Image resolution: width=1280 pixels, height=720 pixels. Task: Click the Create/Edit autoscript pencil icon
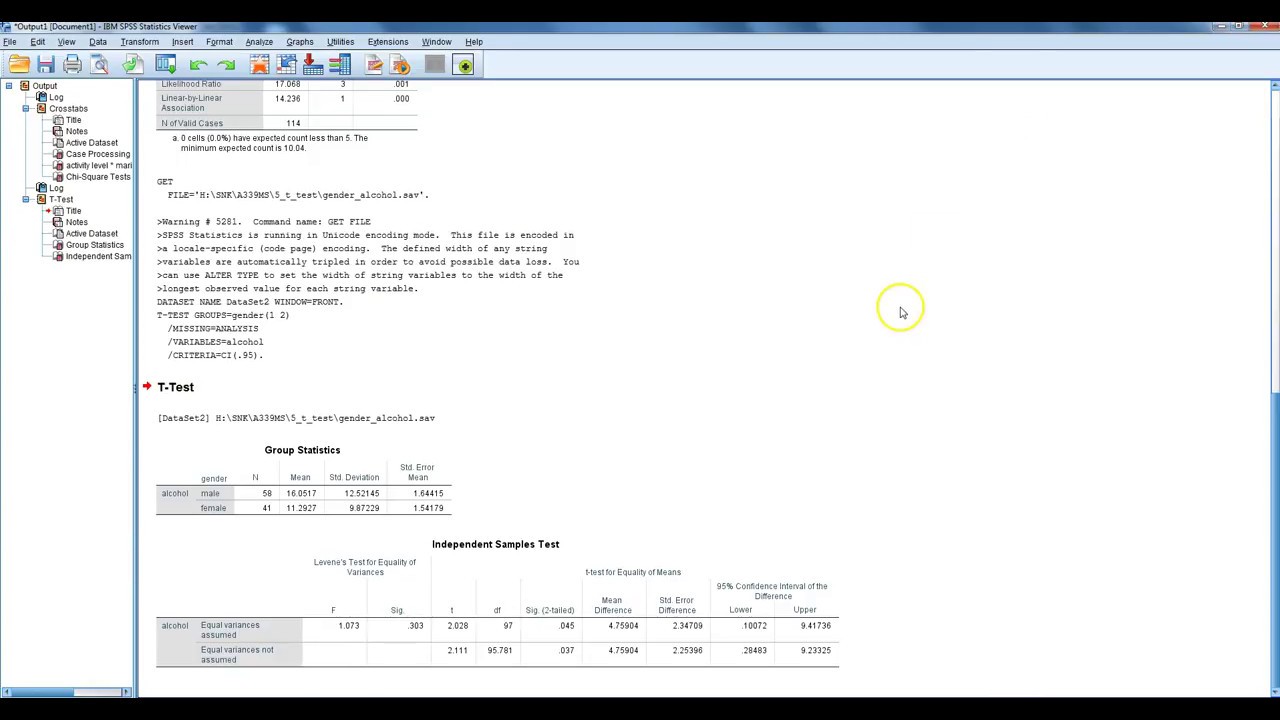[x=374, y=65]
